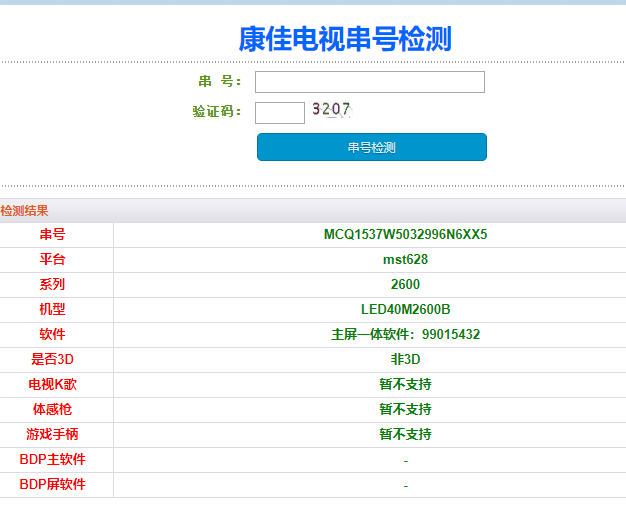Image resolution: width=626 pixels, height=531 pixels.
Task: Click the green 串 号: form label
Action: tap(220, 81)
